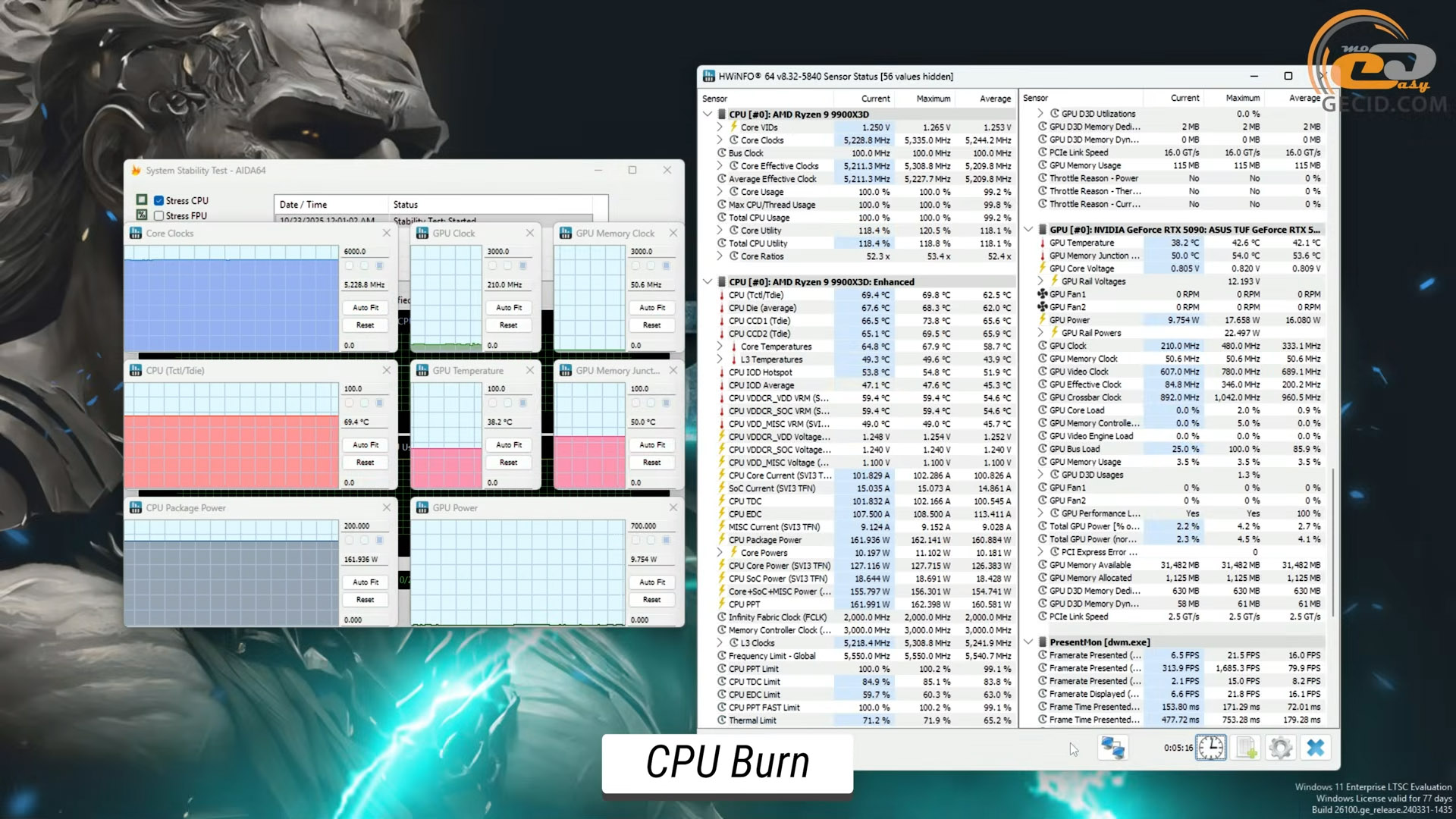Click the blue X close sensors icon
The width and height of the screenshot is (1456, 819).
coord(1315,748)
